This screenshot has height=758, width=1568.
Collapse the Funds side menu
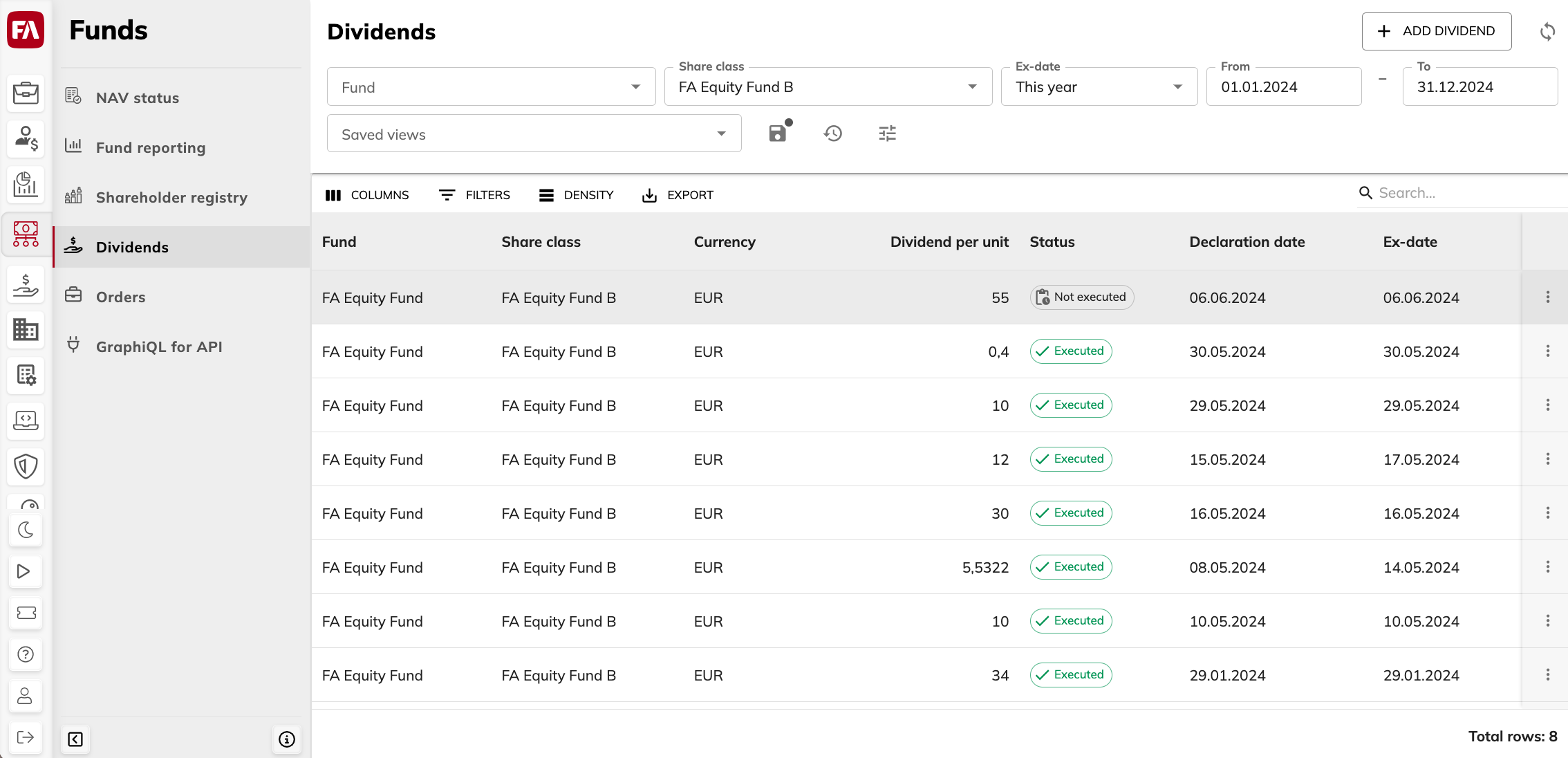75,739
